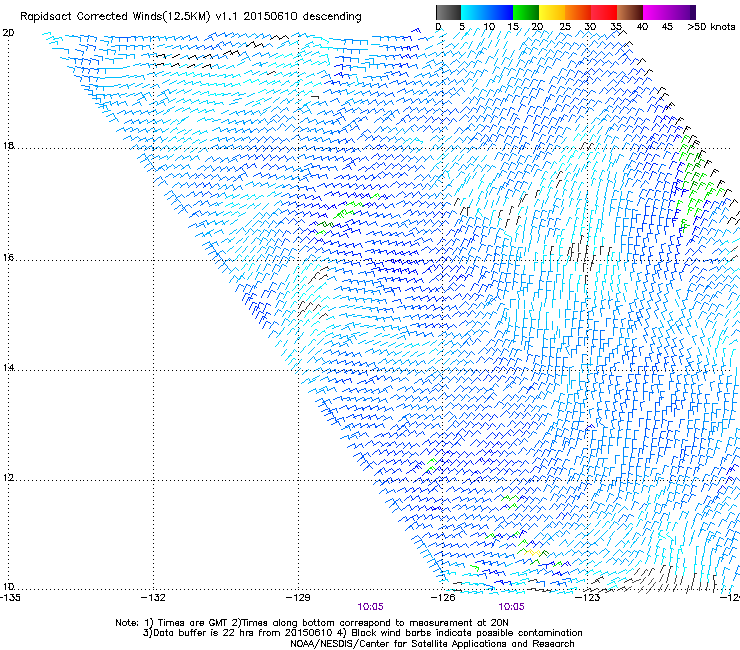Click the yellow 20-25 knots legend swatch
Viewport: 740px width, 650px height.
click(552, 12)
